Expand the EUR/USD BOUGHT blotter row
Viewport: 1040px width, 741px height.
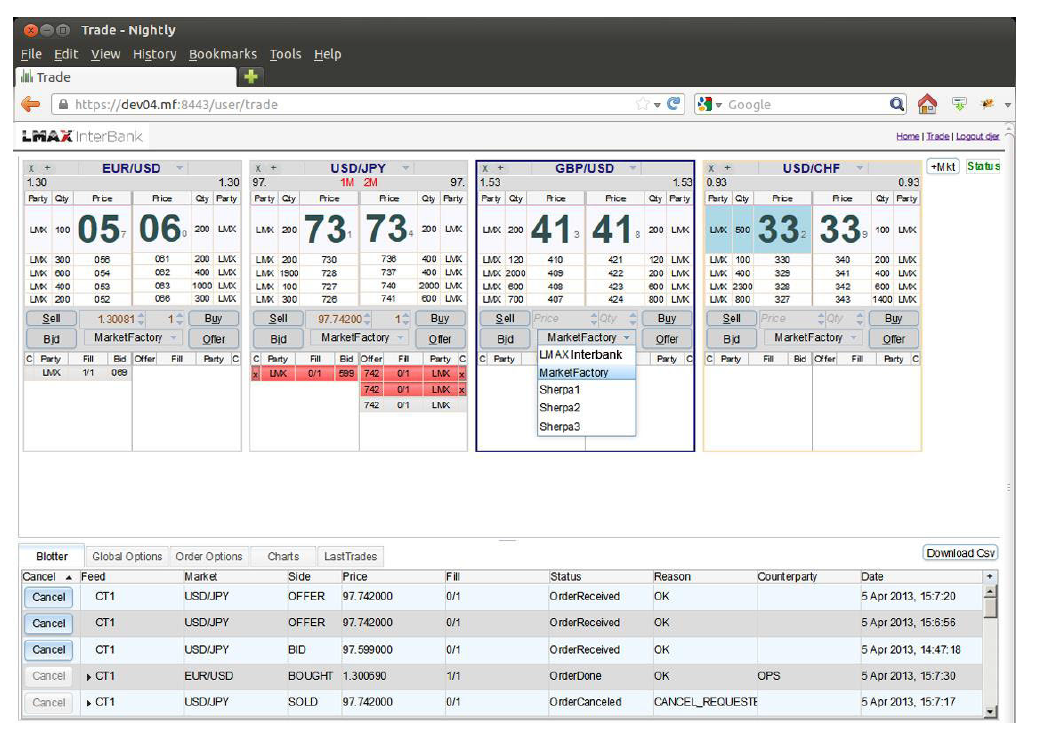(x=90, y=677)
